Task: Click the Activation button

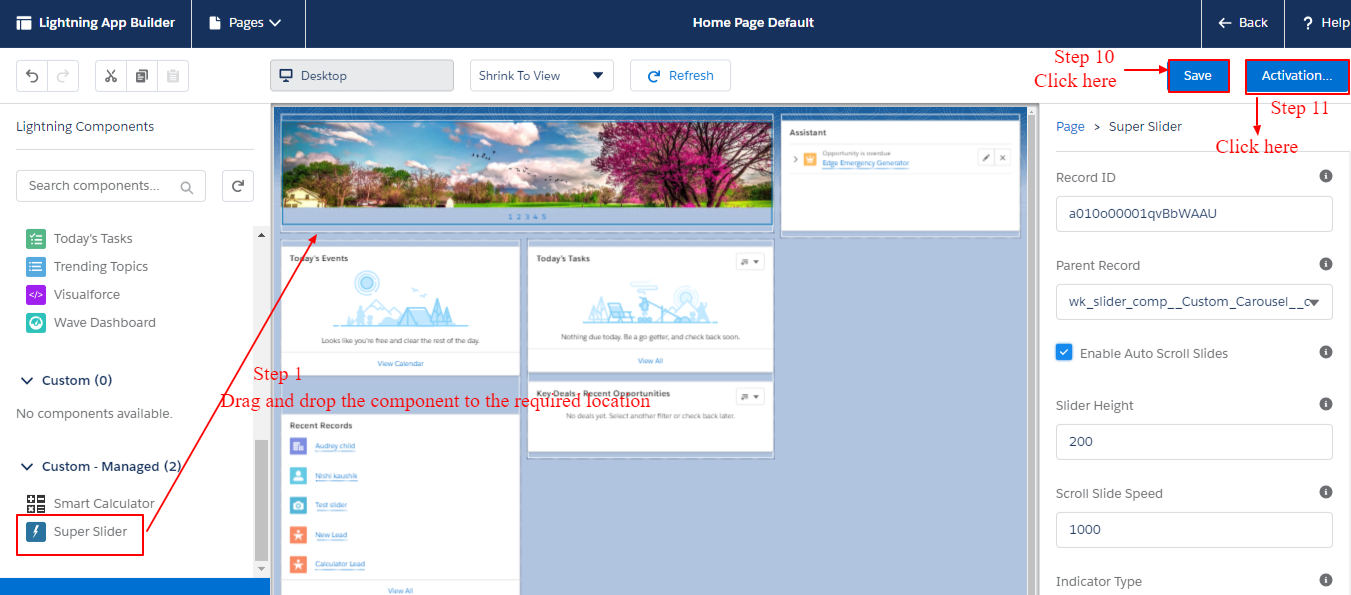Action: pyautogui.click(x=1297, y=75)
